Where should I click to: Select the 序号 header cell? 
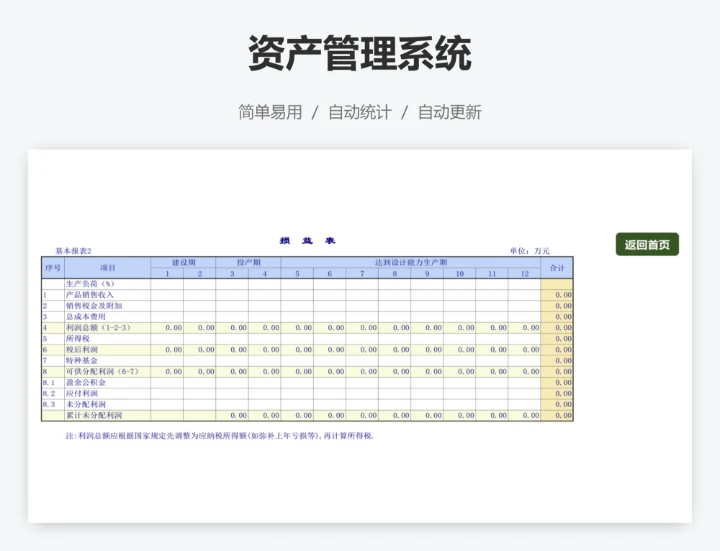coord(53,268)
